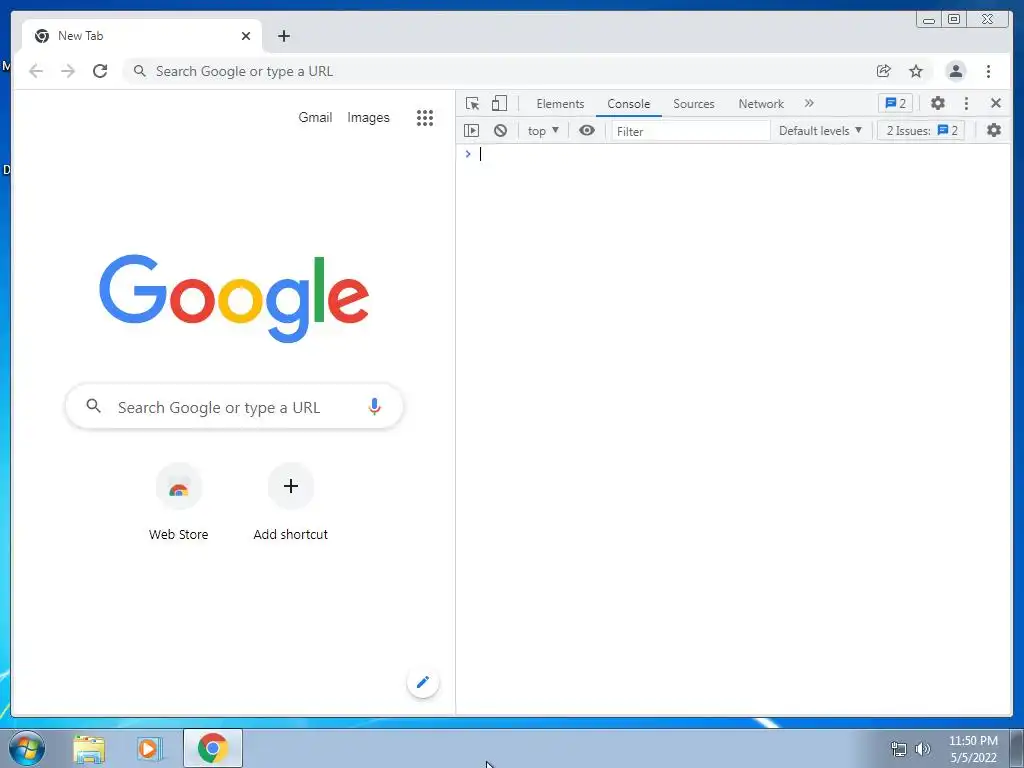1024x768 pixels.
Task: Focus the console Filter field
Action: pyautogui.click(x=690, y=131)
